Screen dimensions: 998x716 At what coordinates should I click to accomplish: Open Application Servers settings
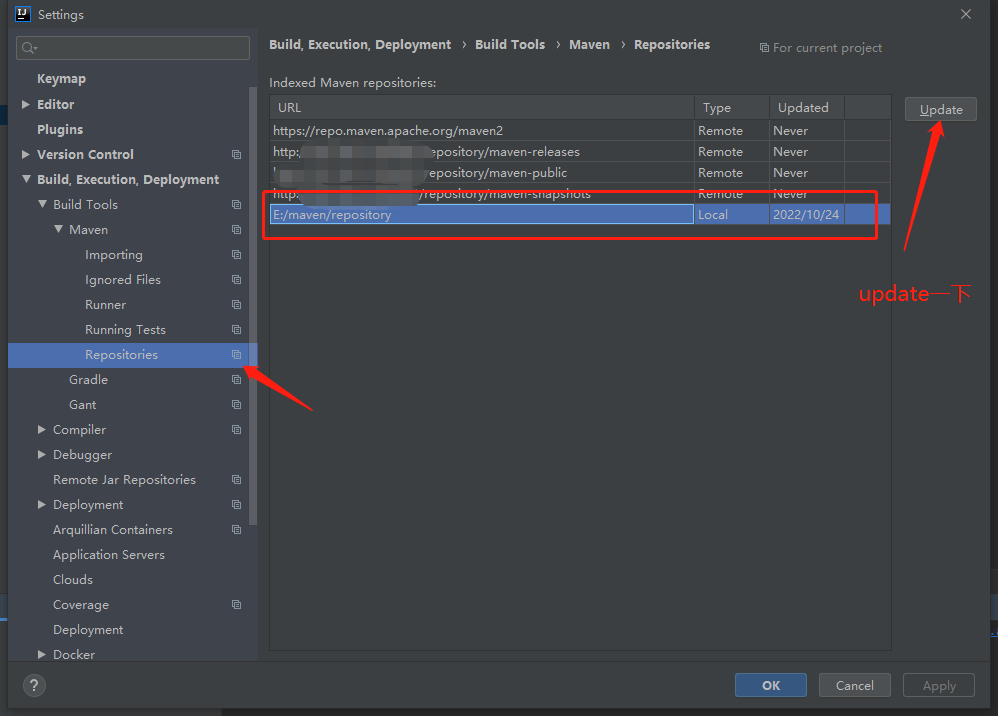[109, 555]
